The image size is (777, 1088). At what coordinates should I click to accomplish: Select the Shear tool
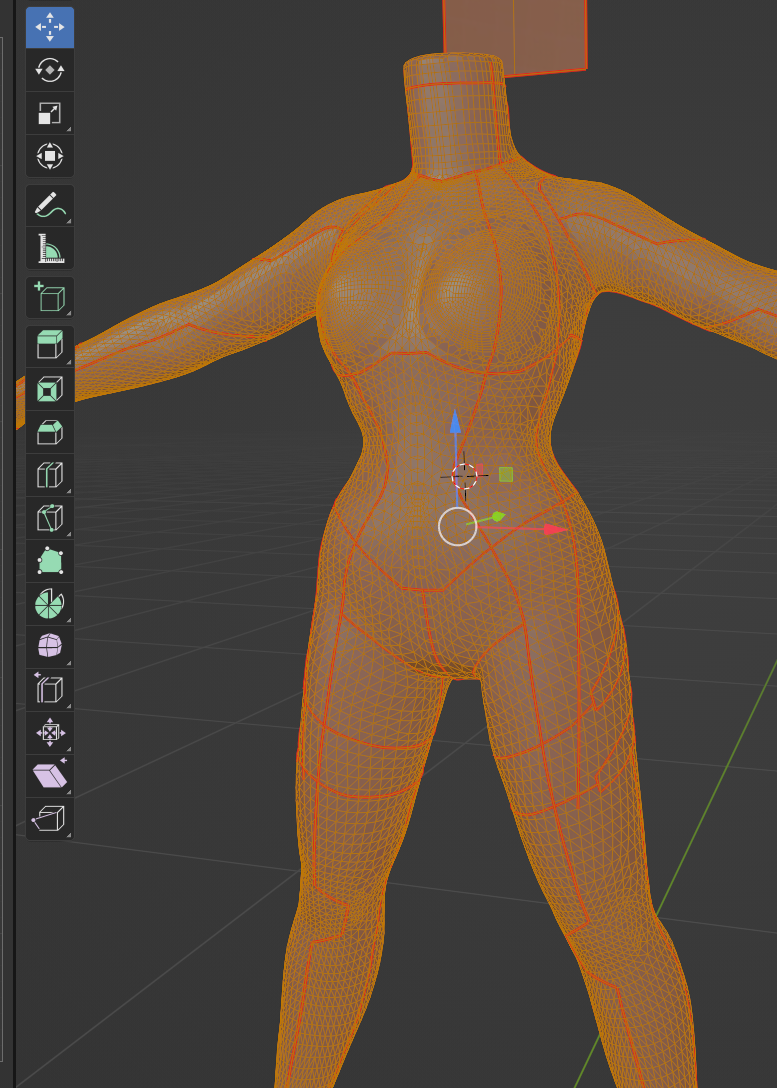pos(50,776)
